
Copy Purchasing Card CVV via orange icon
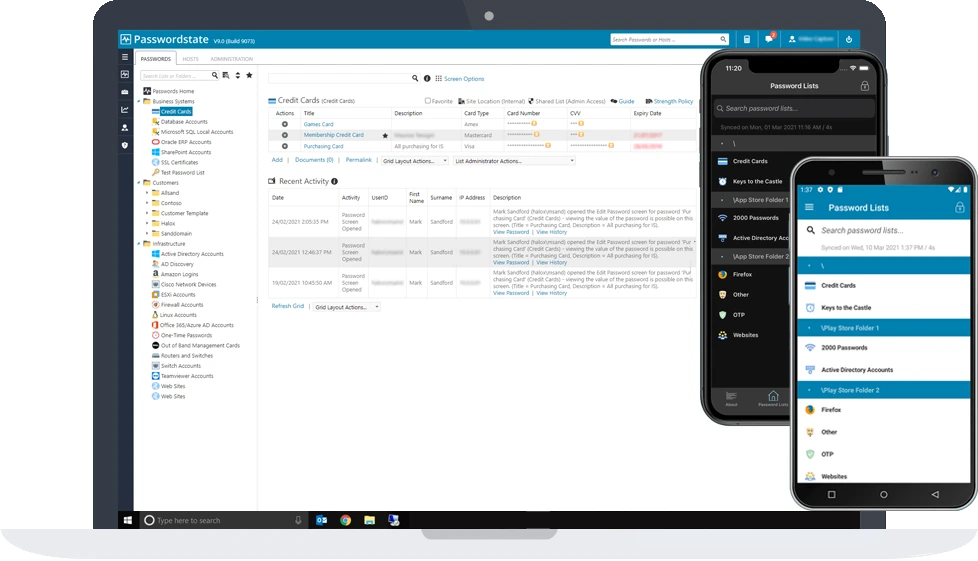(611, 145)
